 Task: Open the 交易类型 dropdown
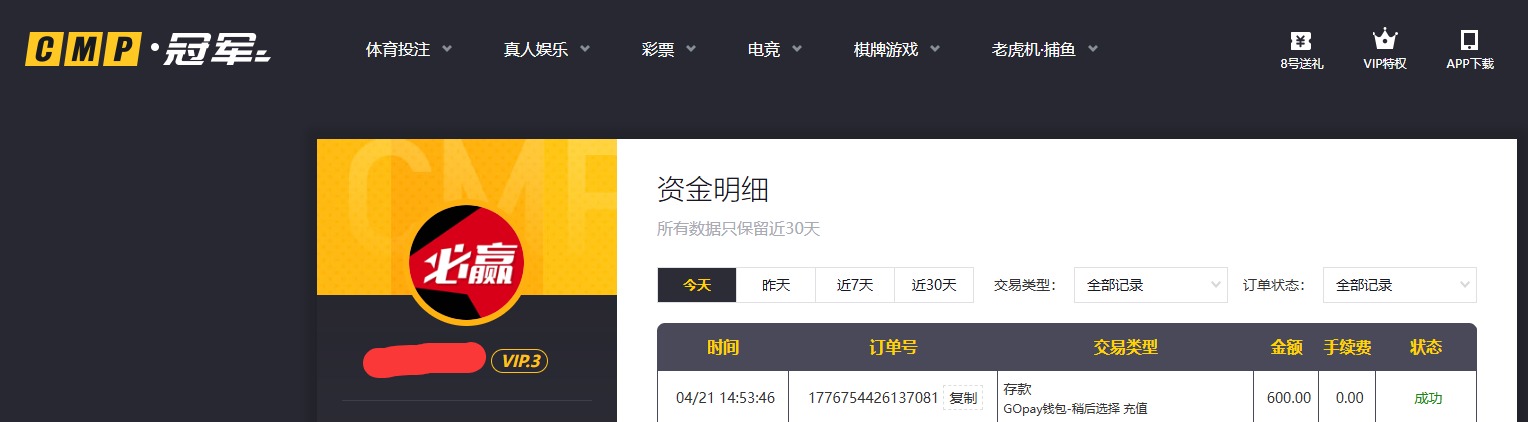click(1151, 285)
